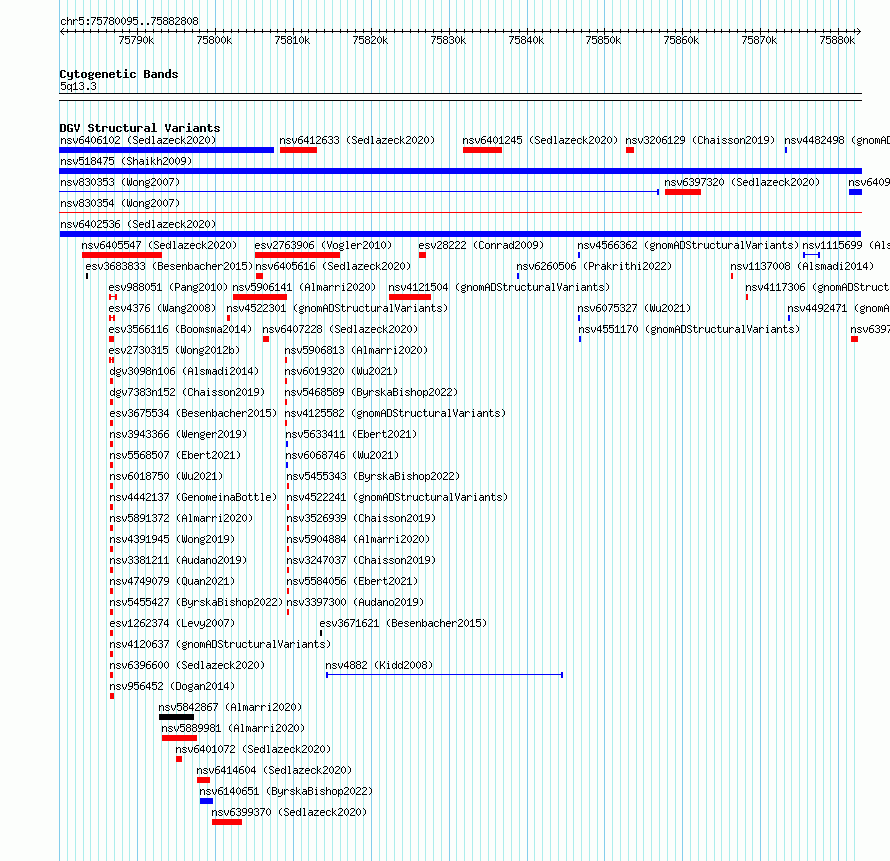
Task: Click nsv5906141 (Almarri2020) label
Action: [x=304, y=287]
